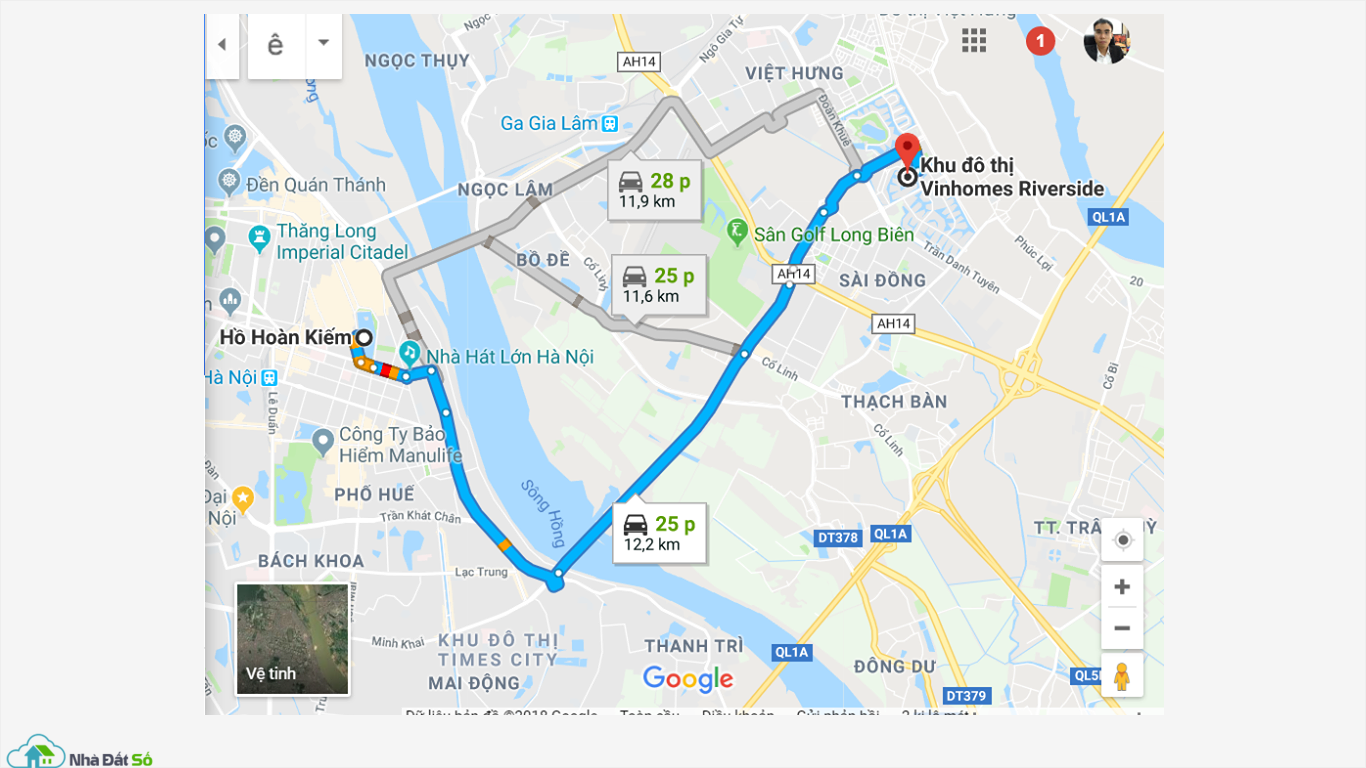
Task: Click the Street View pegman icon
Action: [1122, 676]
